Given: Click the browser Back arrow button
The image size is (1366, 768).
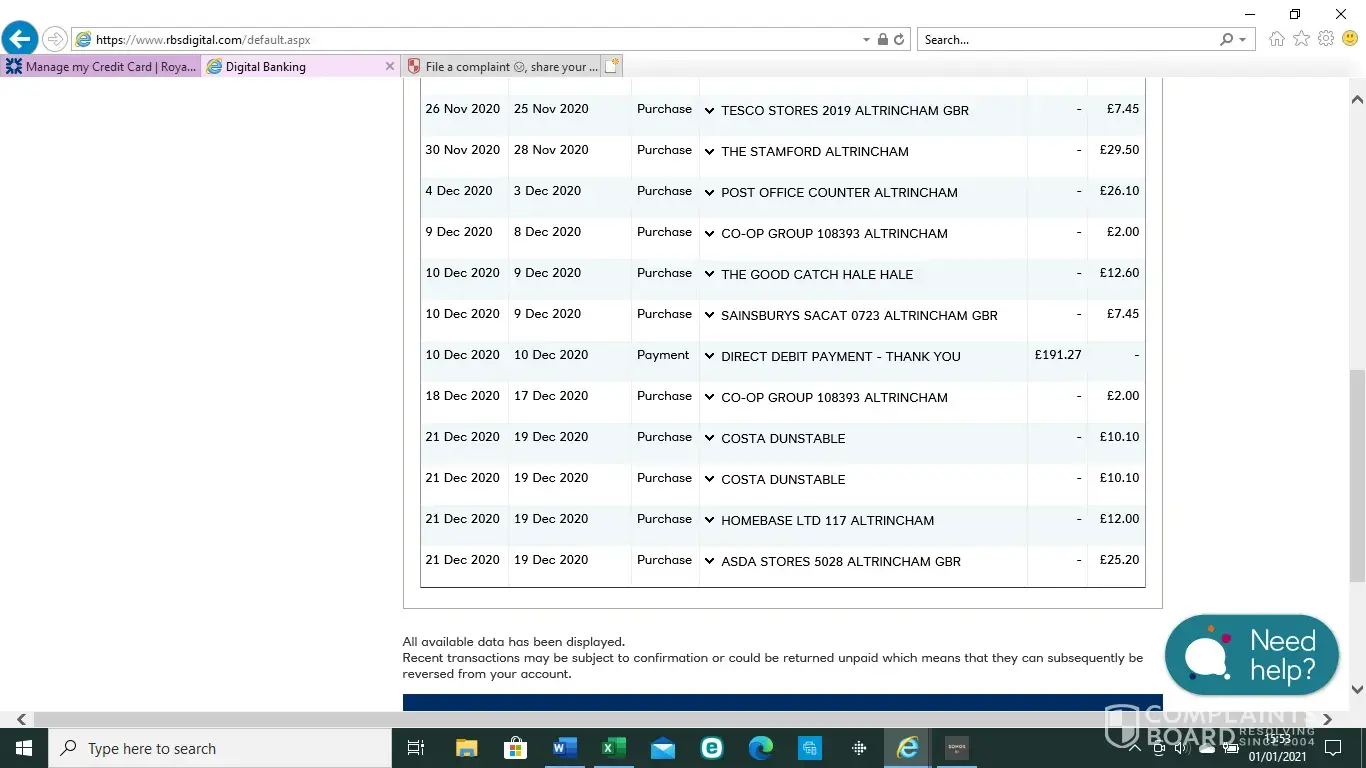Looking at the screenshot, I should pos(19,39).
